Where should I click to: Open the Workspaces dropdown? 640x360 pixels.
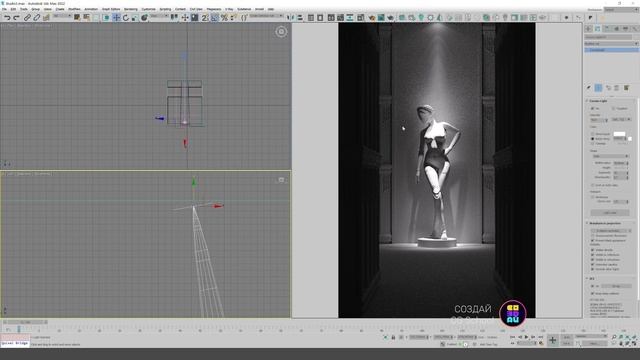(621, 10)
